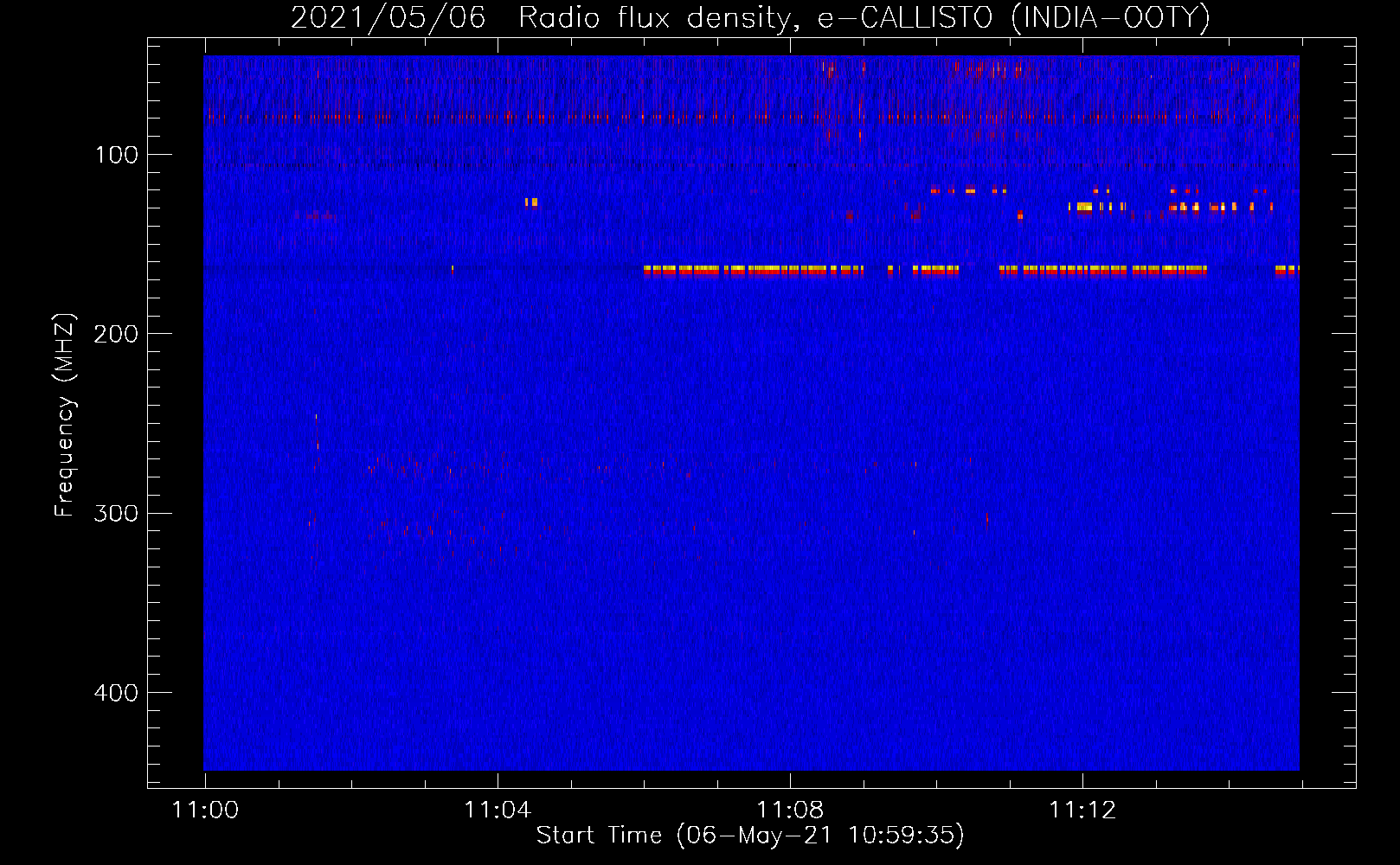Click the '11:08' time axis label

pyautogui.click(x=790, y=810)
